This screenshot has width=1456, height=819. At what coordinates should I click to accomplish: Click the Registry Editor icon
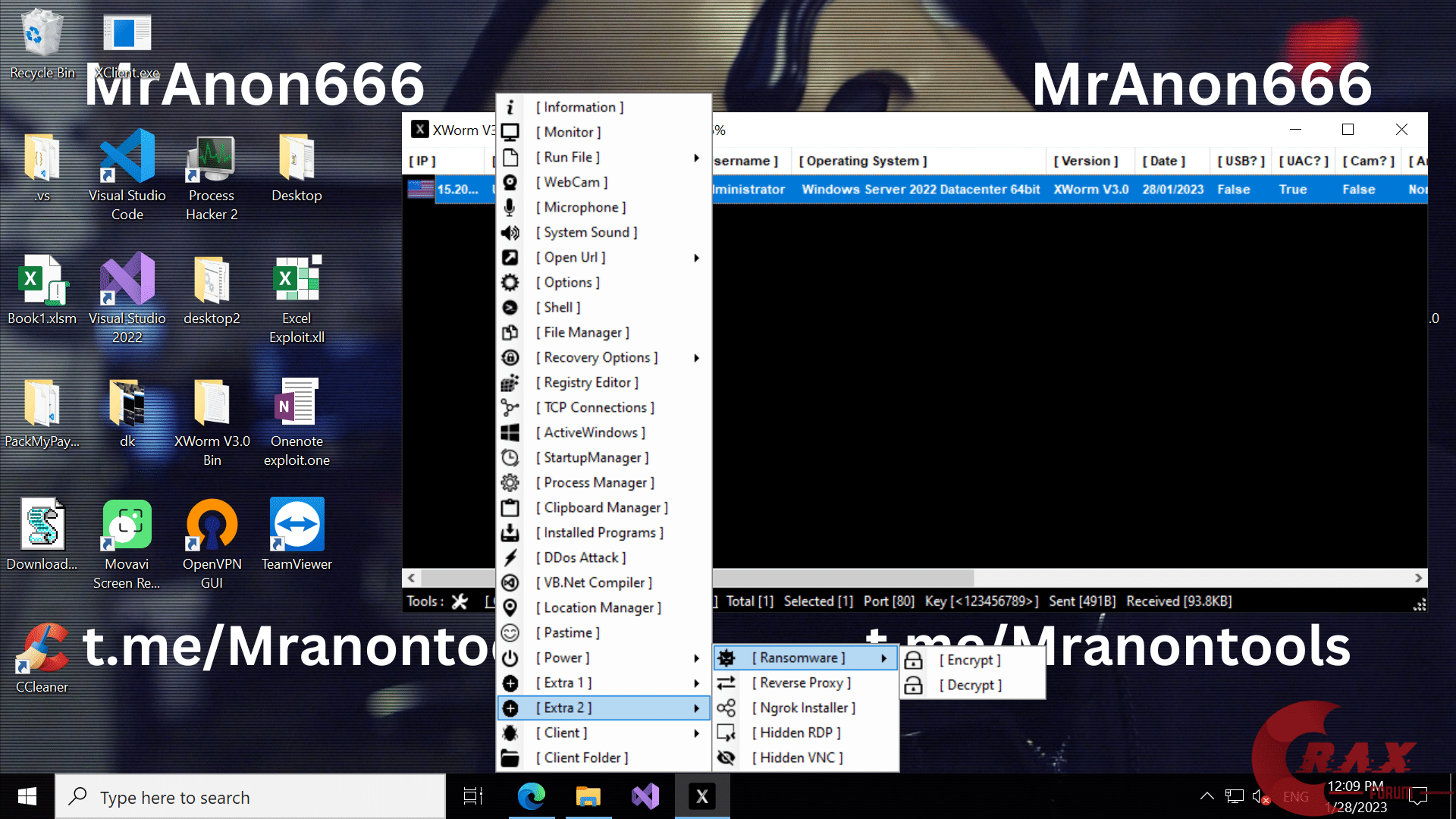(x=510, y=382)
